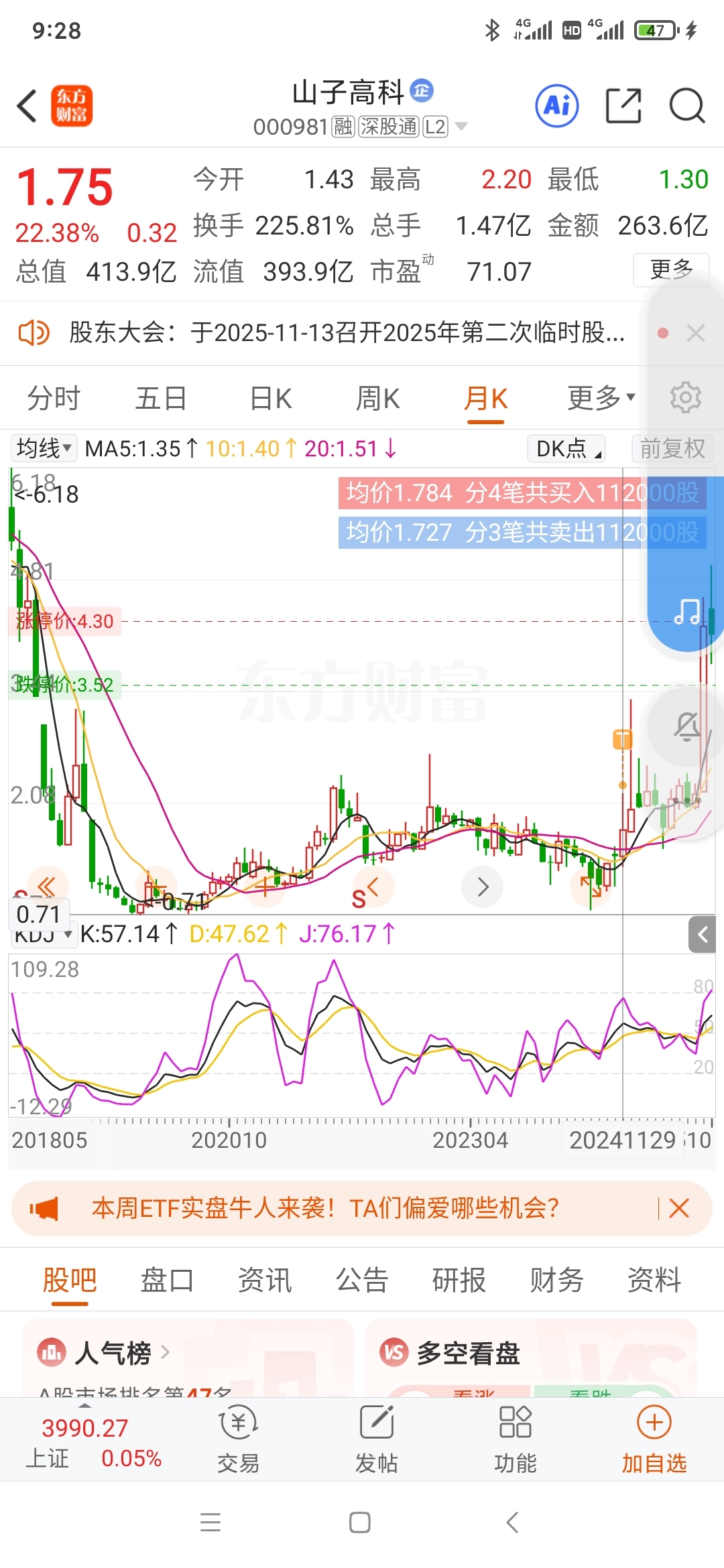This screenshot has height=1568, width=724.
Task: Tap 涨停价:4.30 price line label
Action: (64, 621)
